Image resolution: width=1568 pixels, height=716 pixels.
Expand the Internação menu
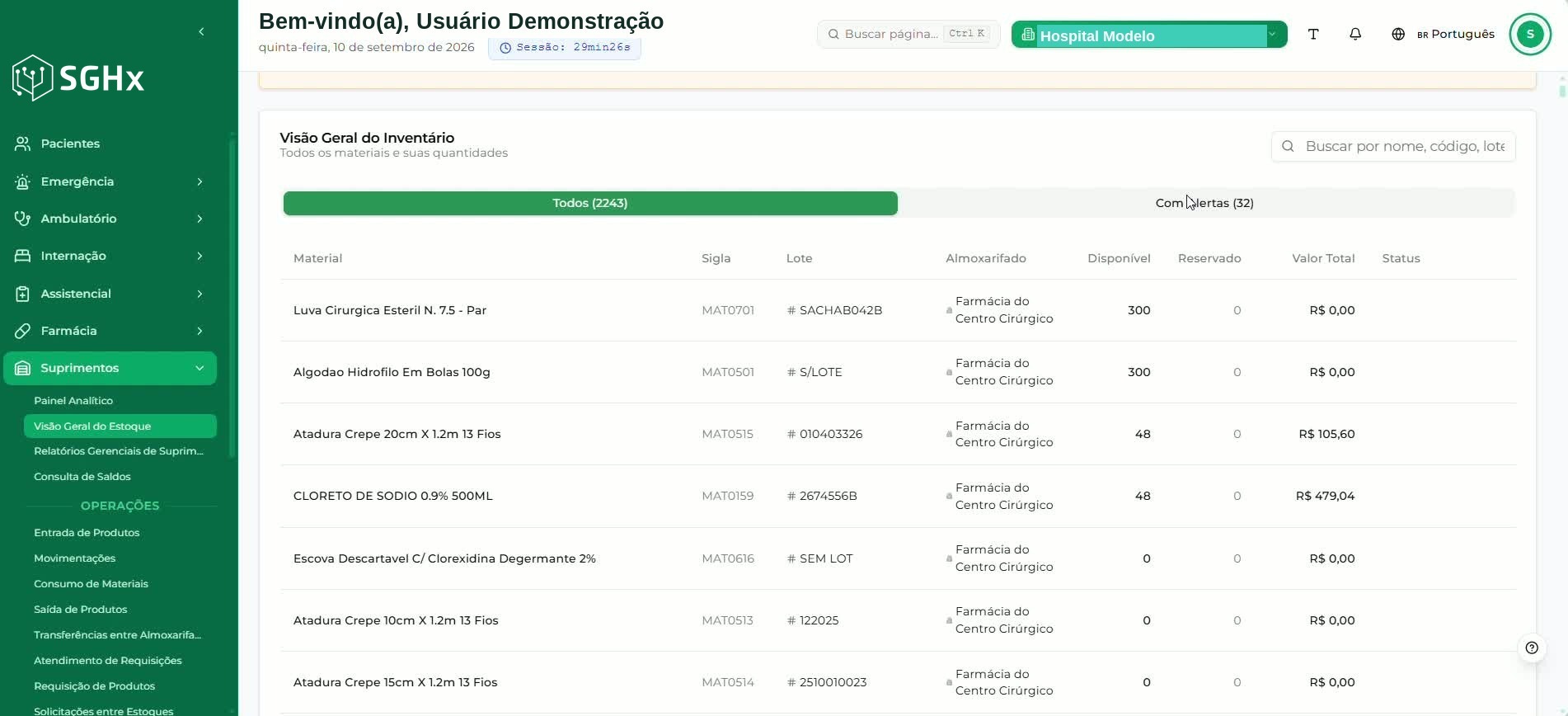point(200,256)
